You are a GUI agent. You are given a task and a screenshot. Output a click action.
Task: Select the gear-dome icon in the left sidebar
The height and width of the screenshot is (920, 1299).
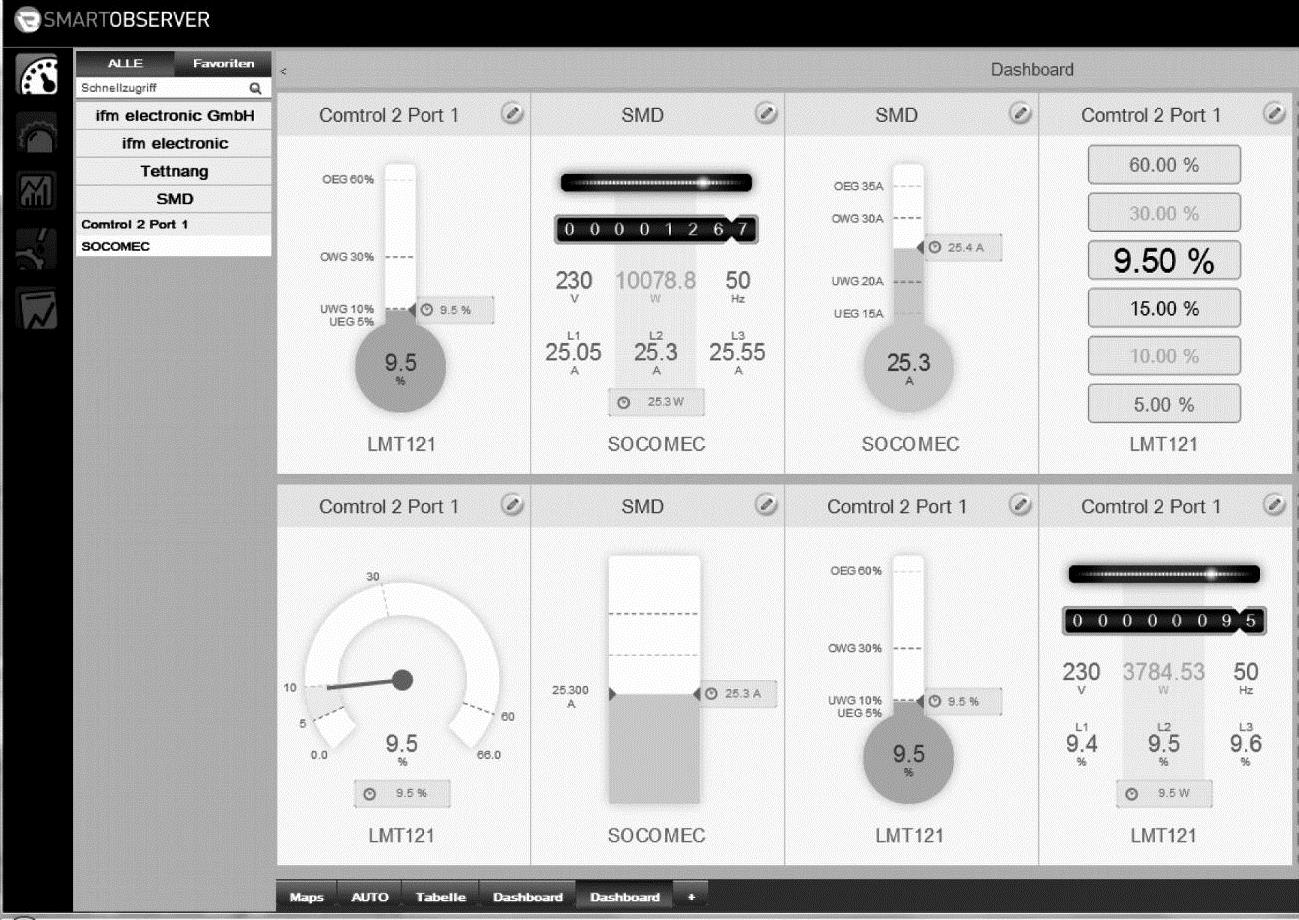pos(38,133)
